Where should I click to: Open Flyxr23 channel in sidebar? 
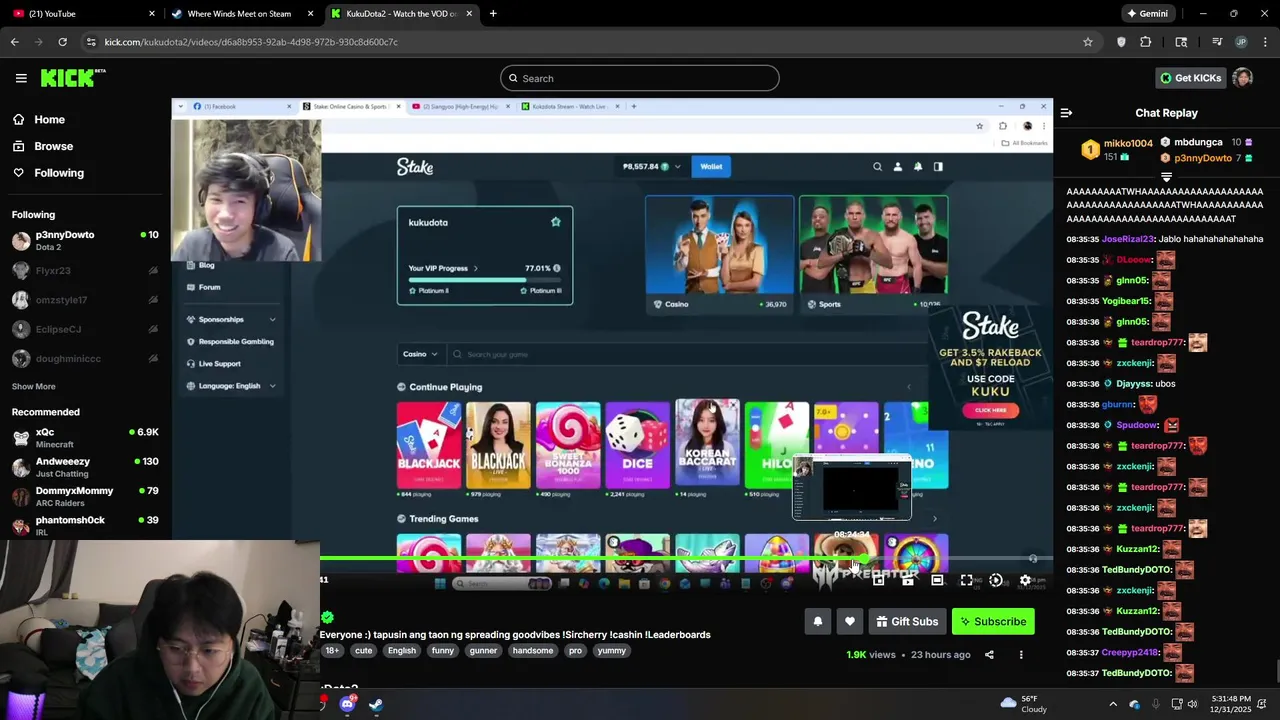(x=85, y=270)
